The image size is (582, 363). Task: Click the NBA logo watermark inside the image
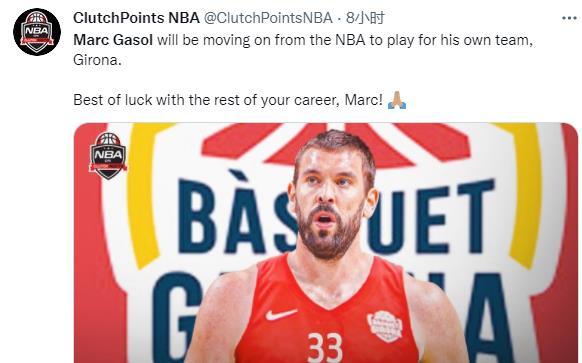click(108, 156)
